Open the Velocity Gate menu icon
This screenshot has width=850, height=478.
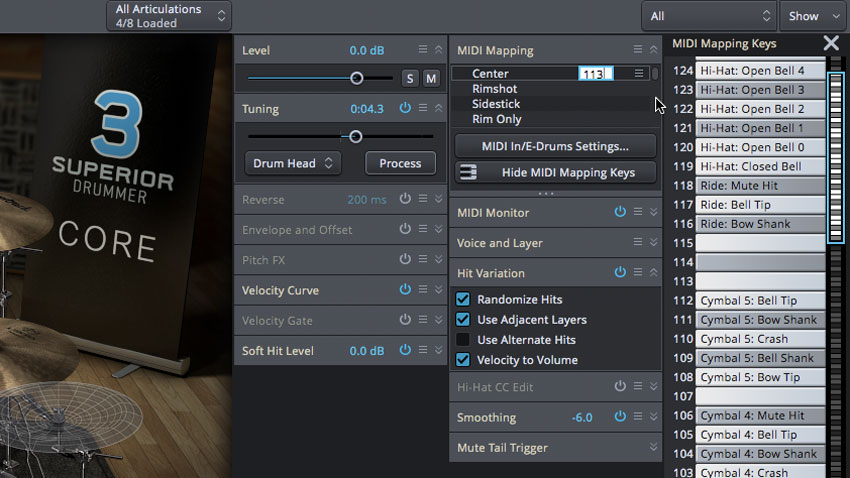tap(423, 320)
